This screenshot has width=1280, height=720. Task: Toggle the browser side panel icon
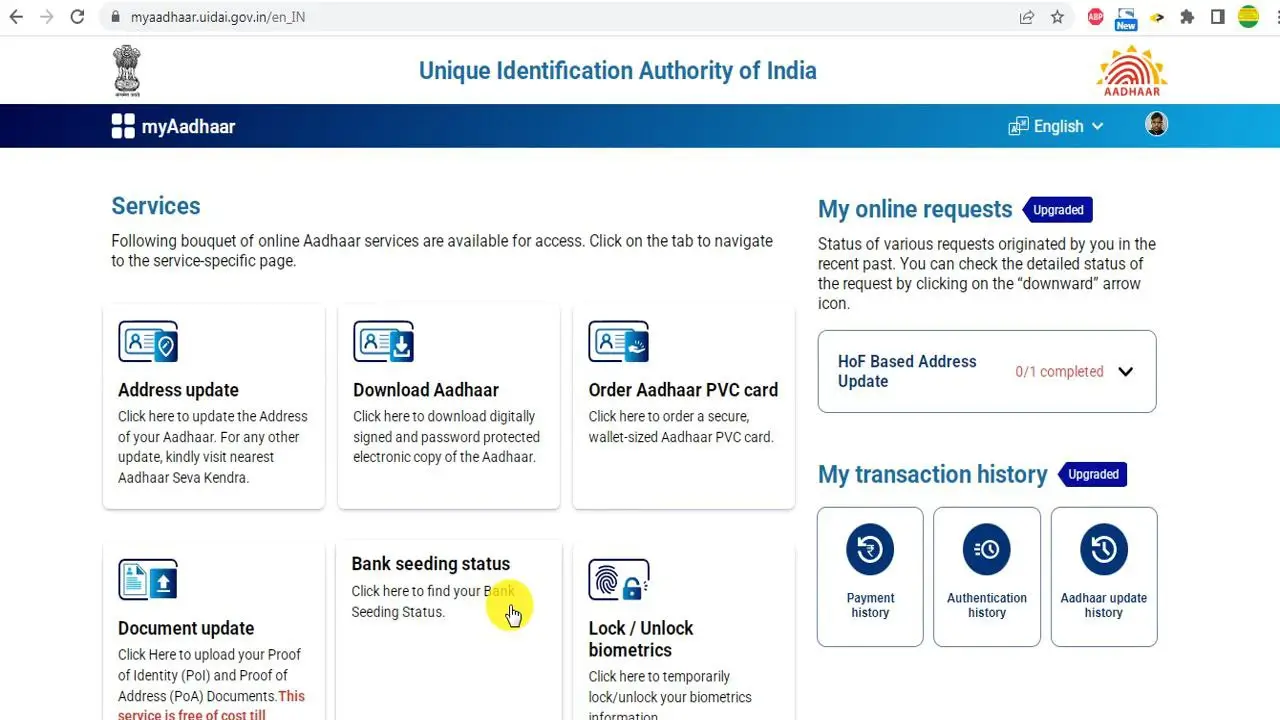click(1217, 17)
